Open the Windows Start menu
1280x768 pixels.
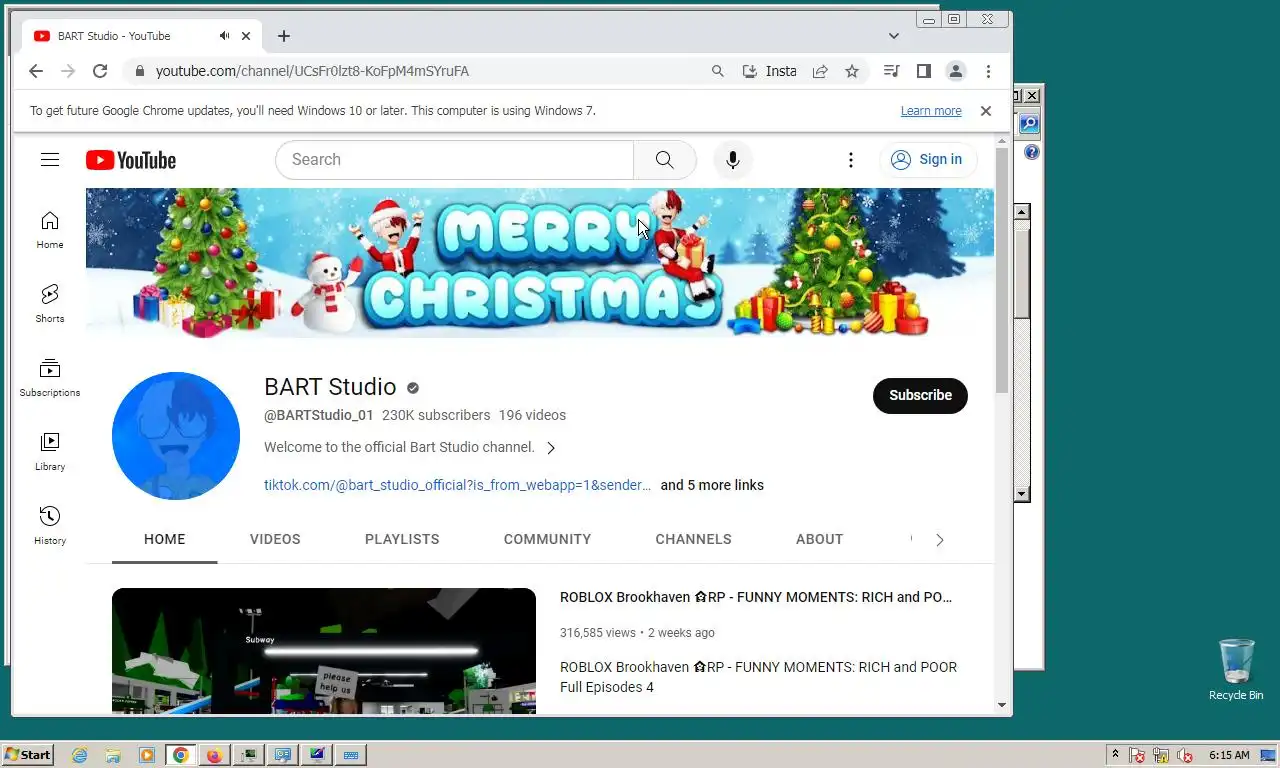28,755
